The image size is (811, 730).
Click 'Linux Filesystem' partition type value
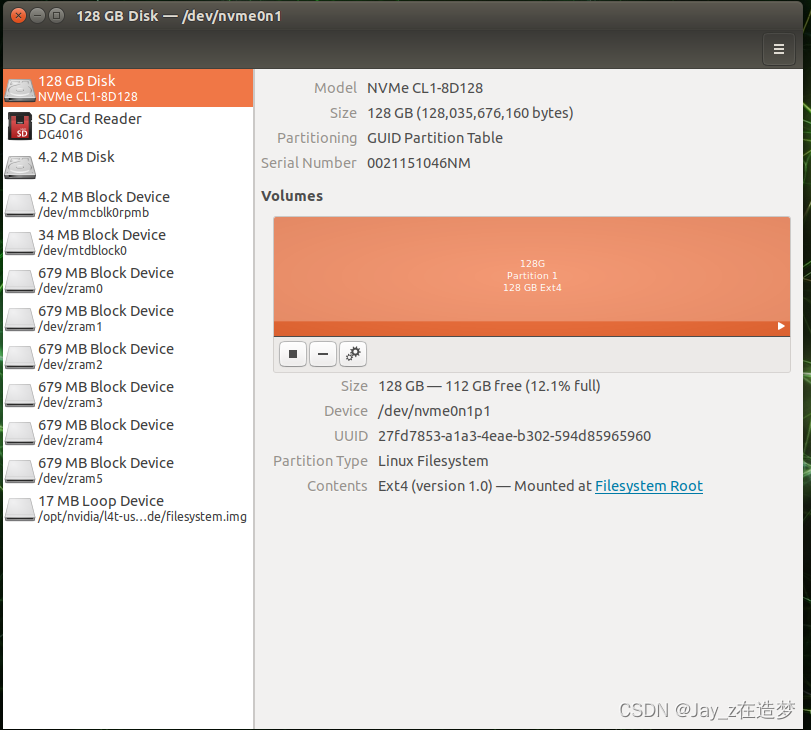click(x=433, y=461)
